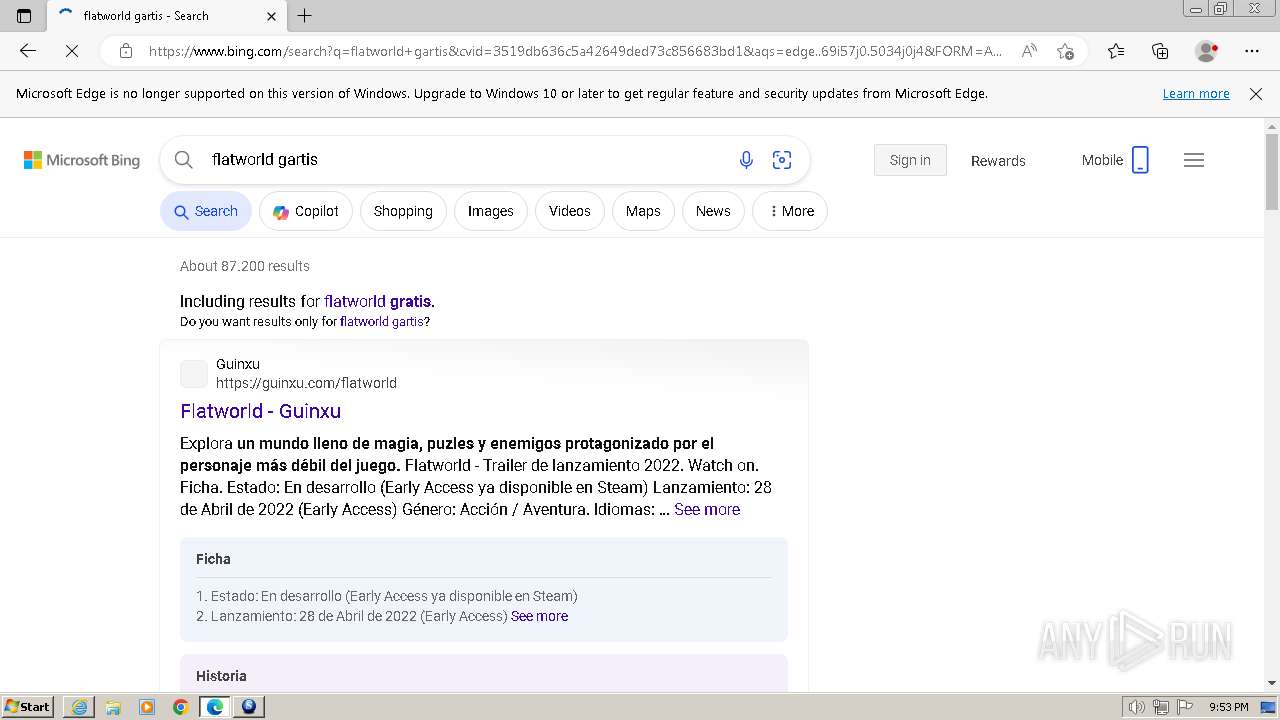
Task: Switch to the News tab
Action: (713, 211)
